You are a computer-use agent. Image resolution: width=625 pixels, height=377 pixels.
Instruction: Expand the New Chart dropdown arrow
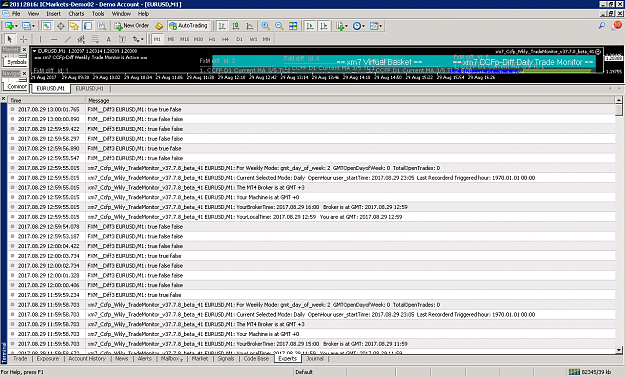pyautogui.click(x=16, y=26)
